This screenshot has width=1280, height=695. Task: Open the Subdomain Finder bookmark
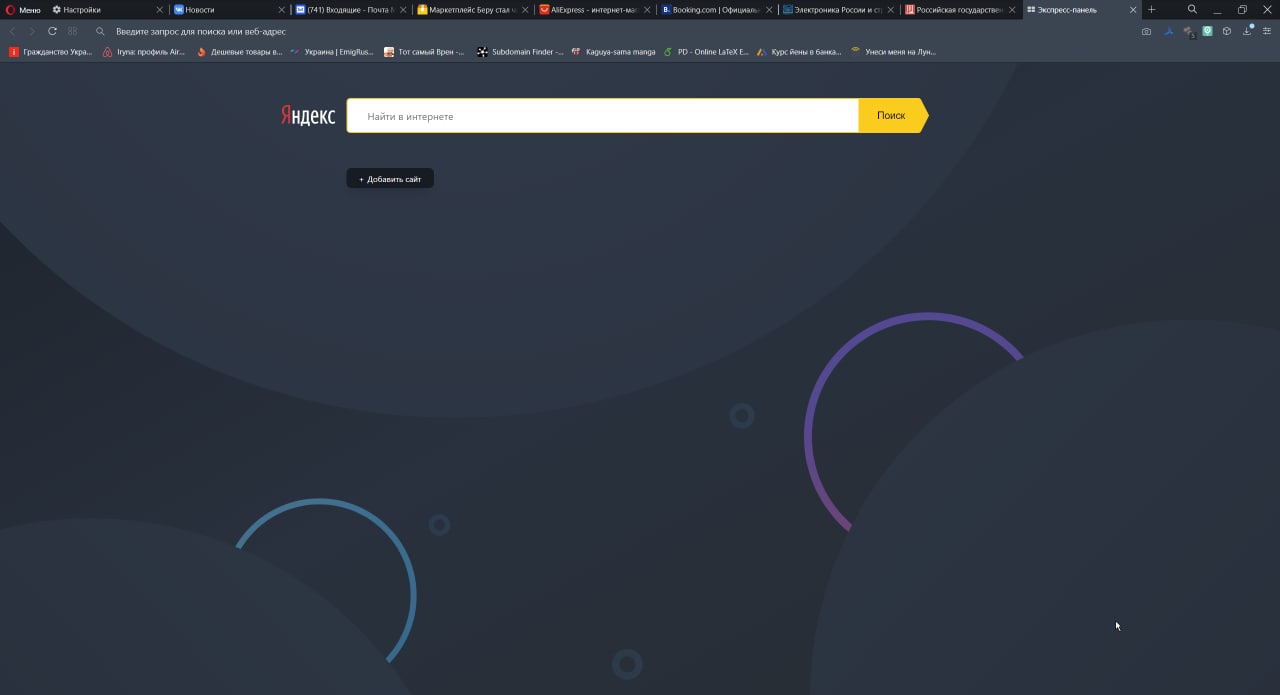click(520, 51)
